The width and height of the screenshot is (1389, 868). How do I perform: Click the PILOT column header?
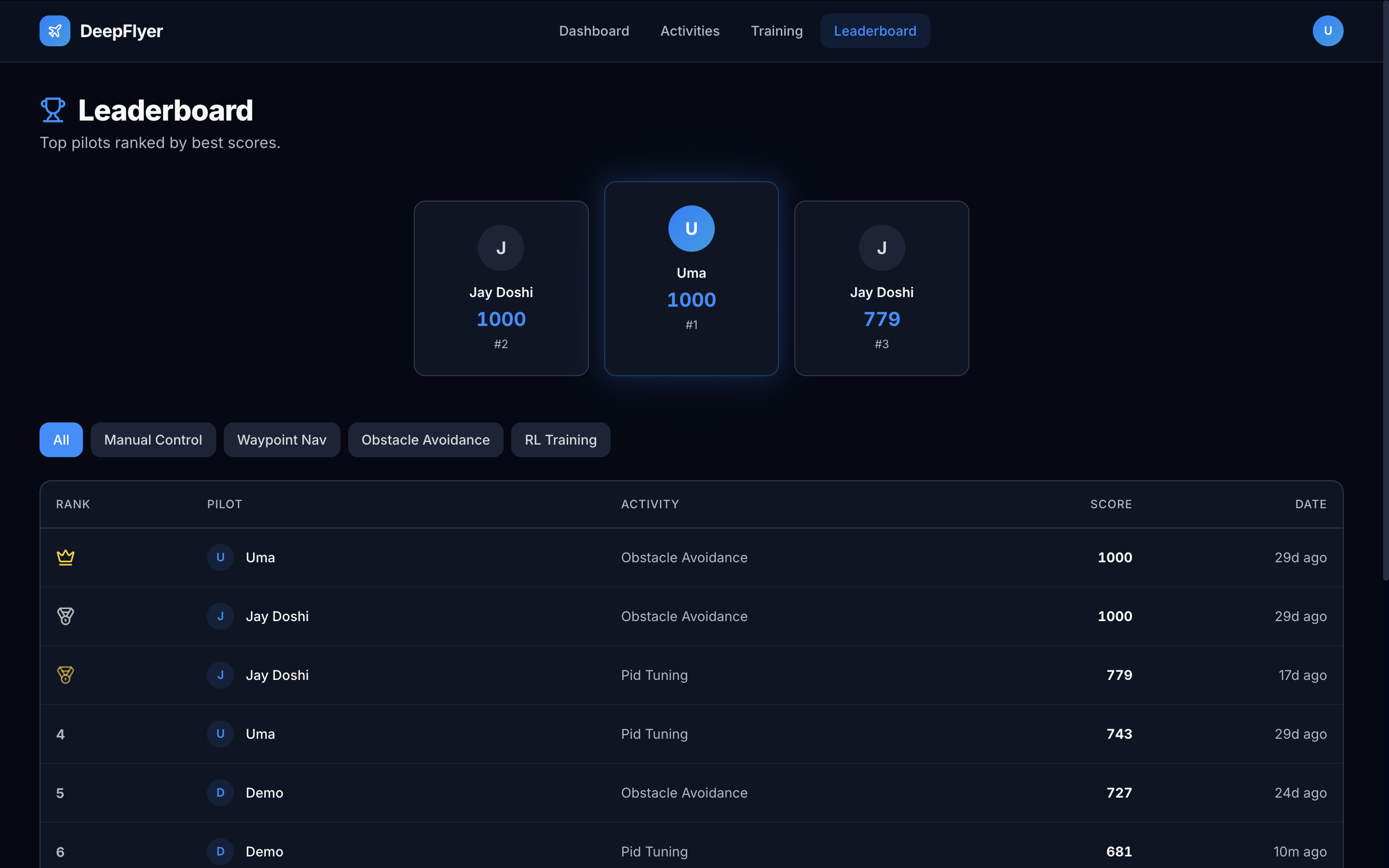coord(224,504)
